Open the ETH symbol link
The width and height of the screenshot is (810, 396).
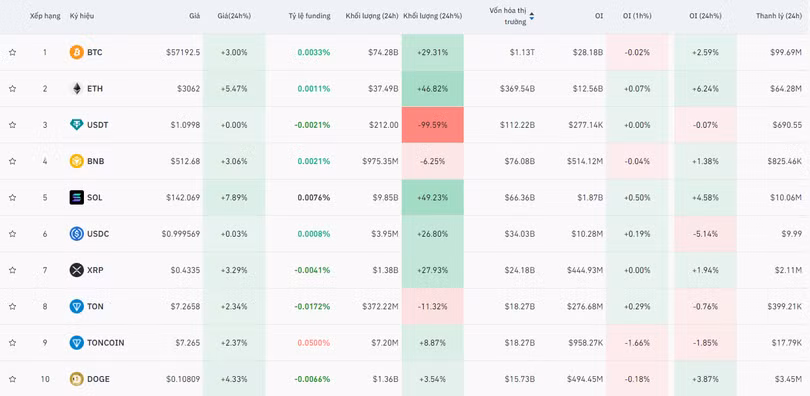pyautogui.click(x=95, y=89)
